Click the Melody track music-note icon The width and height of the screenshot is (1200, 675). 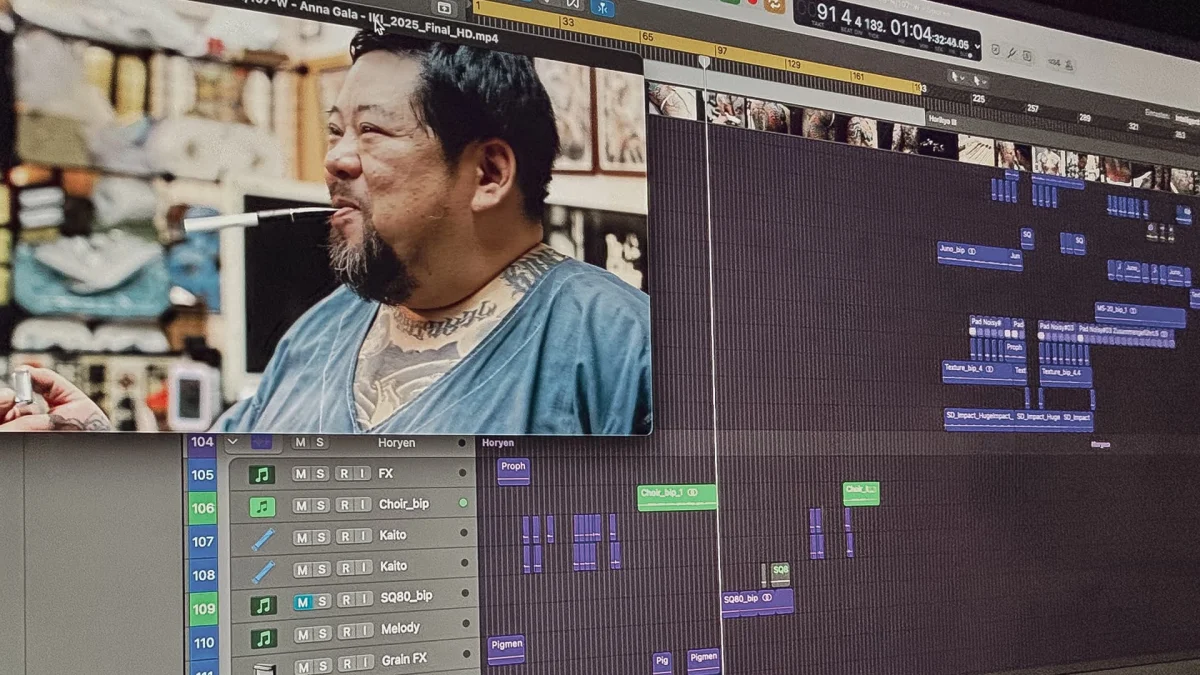coord(263,637)
